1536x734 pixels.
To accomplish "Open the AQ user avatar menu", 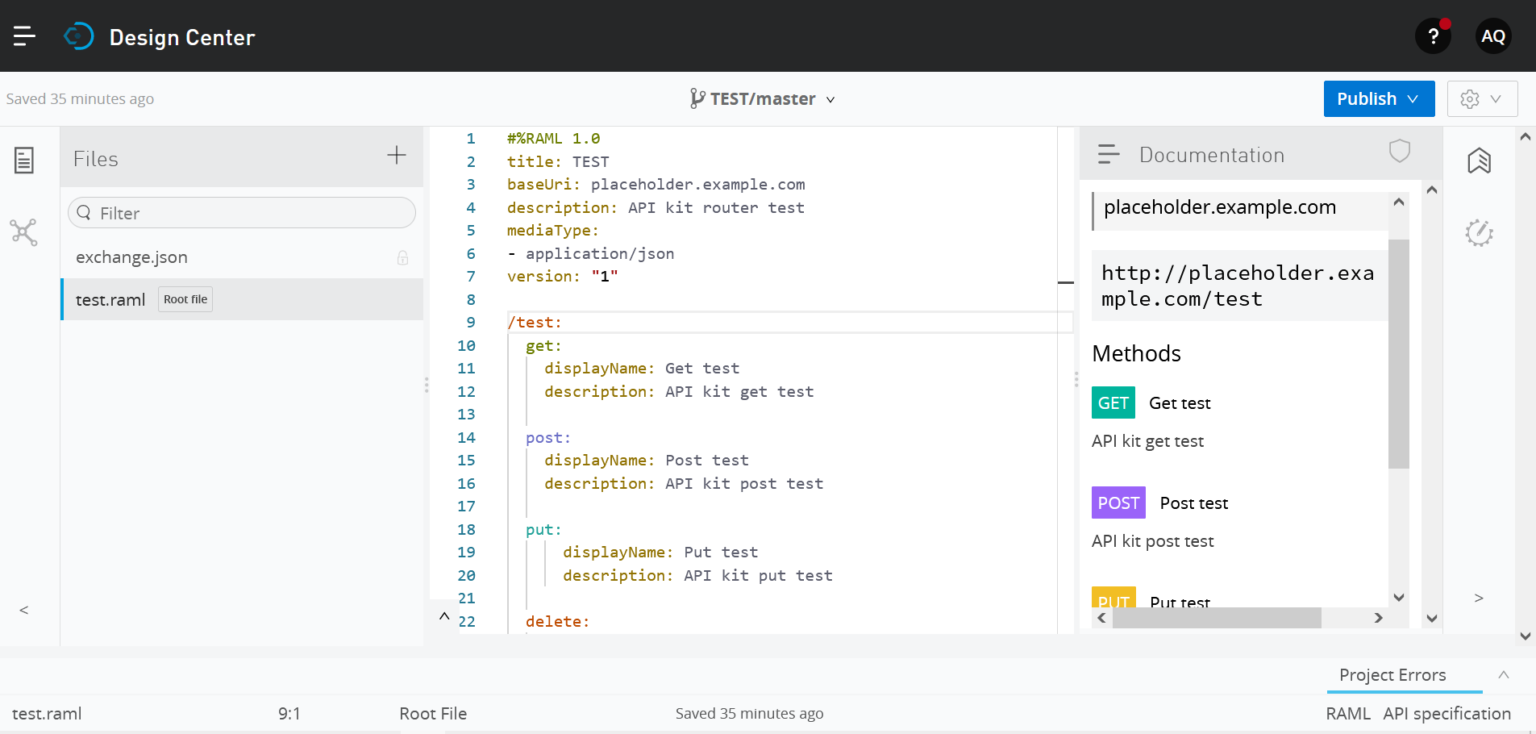I will pos(1493,37).
